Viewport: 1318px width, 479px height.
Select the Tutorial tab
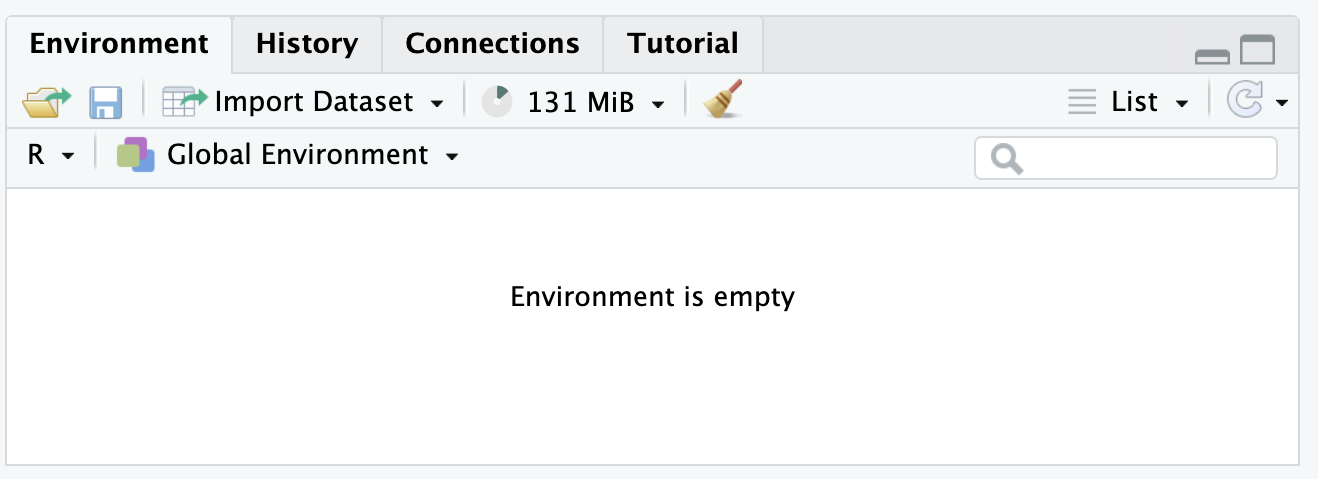tap(683, 44)
